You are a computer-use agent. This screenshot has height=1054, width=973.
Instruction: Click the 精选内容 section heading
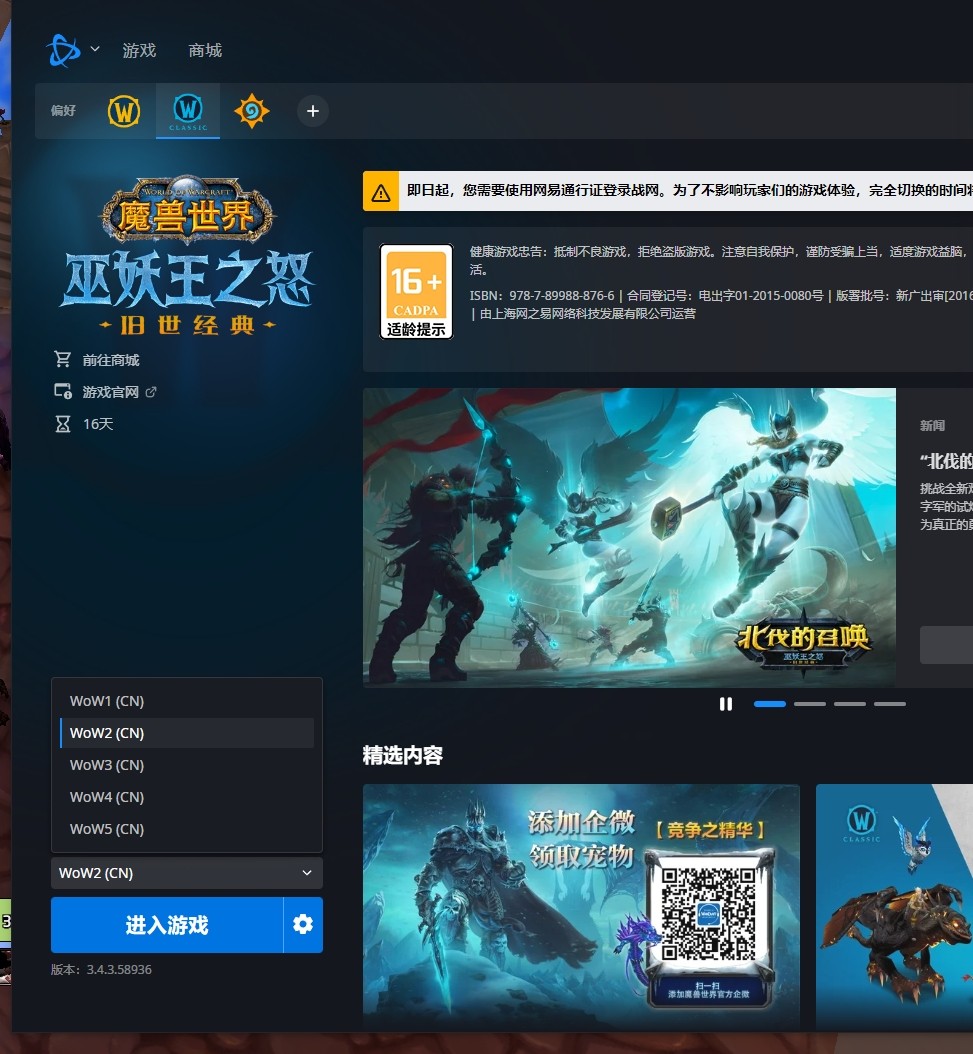pyautogui.click(x=403, y=756)
